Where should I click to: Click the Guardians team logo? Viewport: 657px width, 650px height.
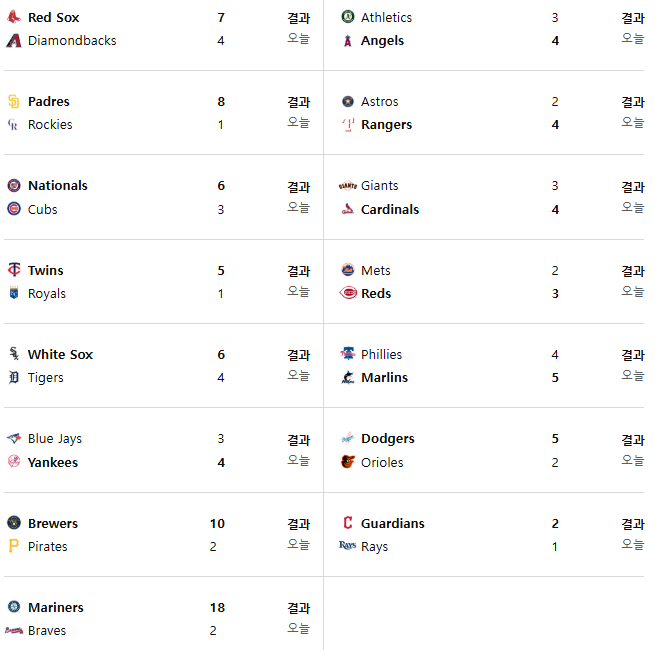point(348,523)
